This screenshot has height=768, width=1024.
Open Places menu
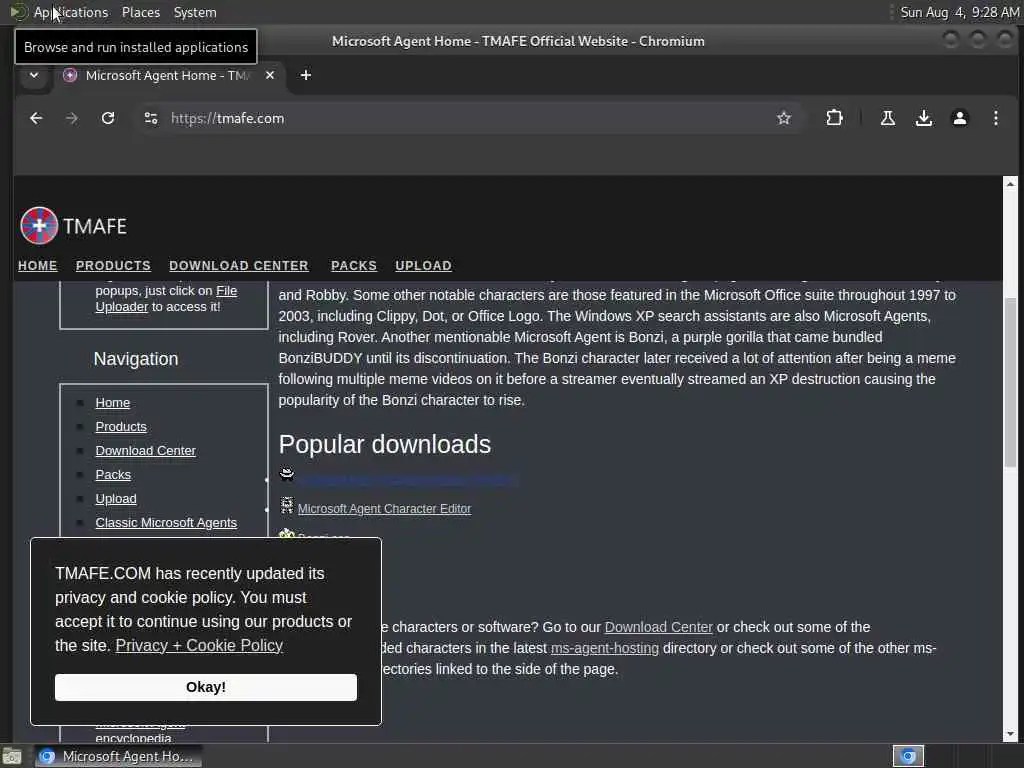click(x=141, y=12)
